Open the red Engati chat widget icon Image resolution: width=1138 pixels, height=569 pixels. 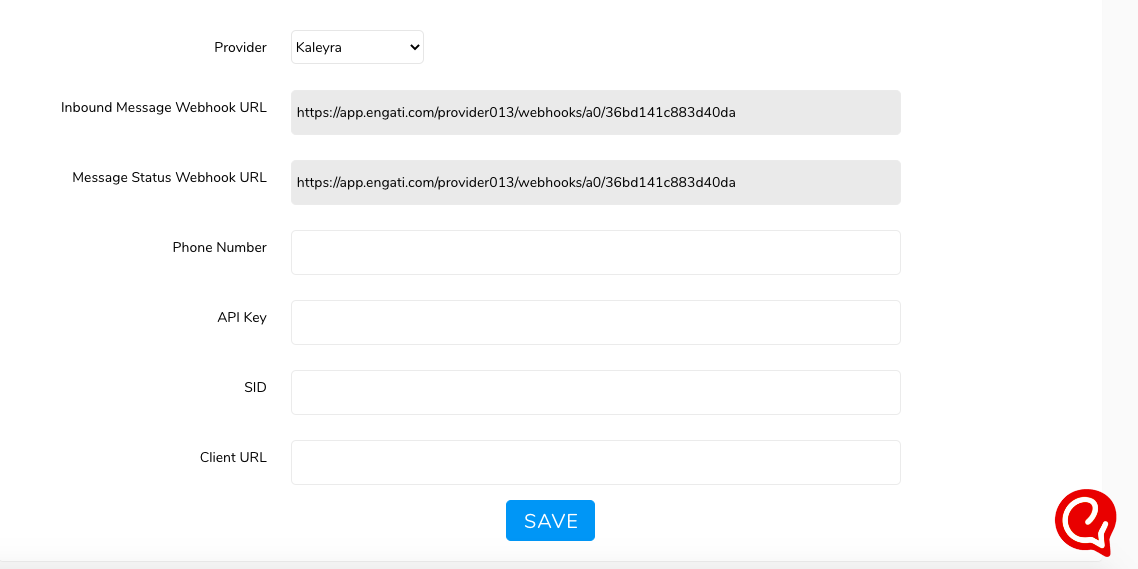pyautogui.click(x=1085, y=523)
